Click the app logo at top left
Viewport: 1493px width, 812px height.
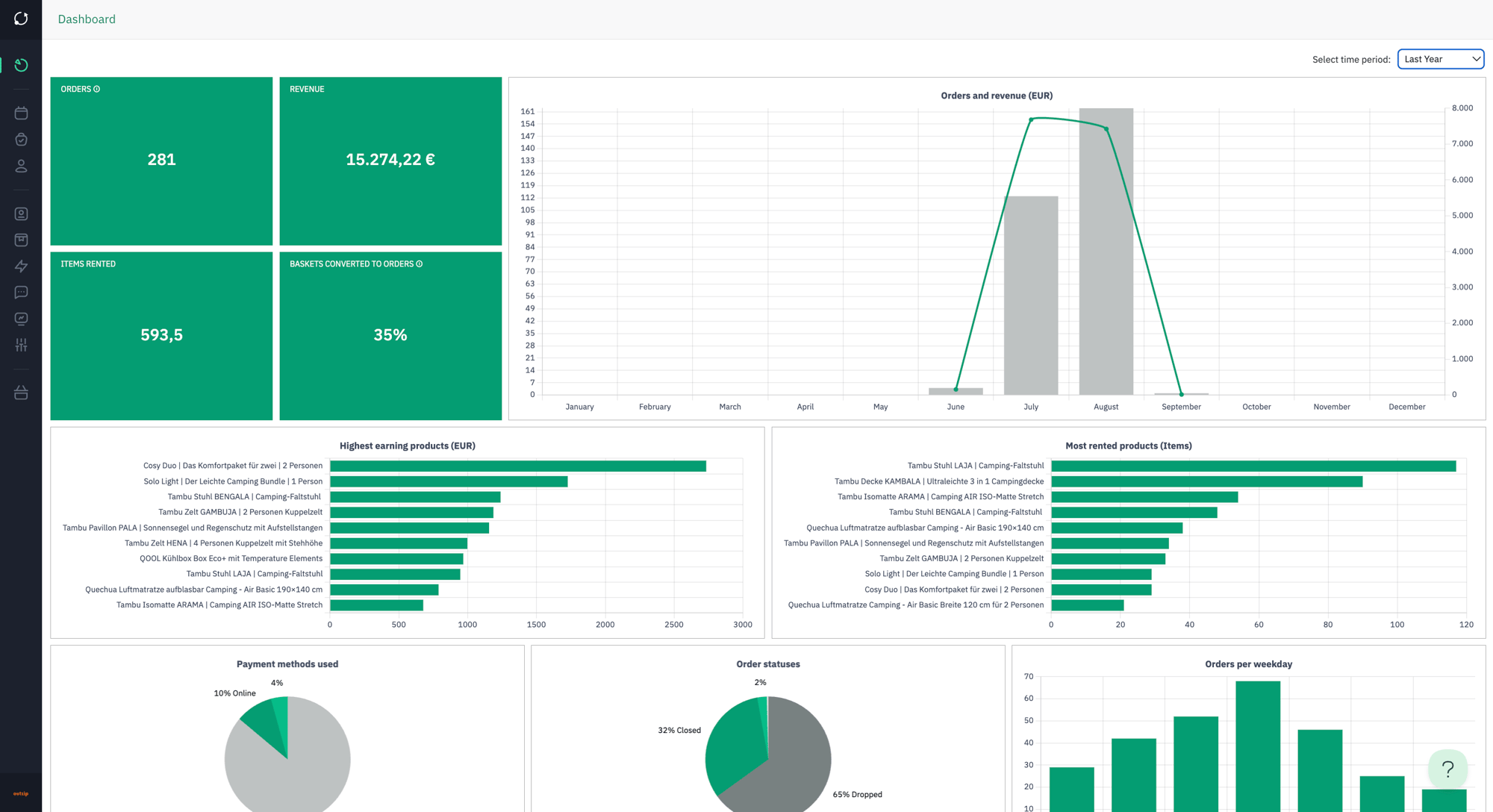[x=21, y=19]
